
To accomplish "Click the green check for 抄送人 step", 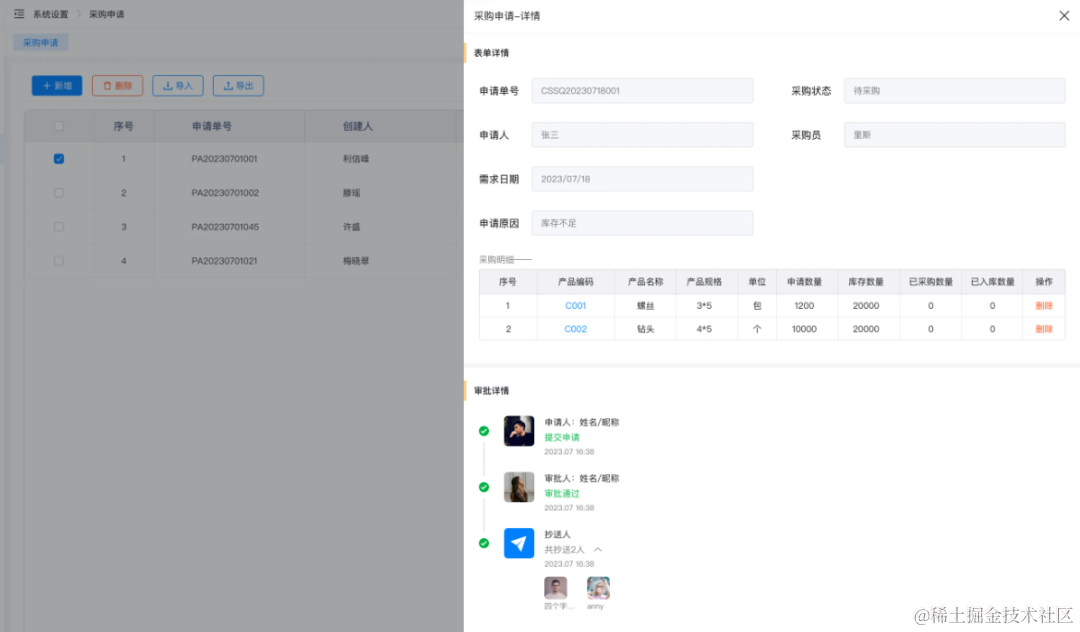I will 484,543.
